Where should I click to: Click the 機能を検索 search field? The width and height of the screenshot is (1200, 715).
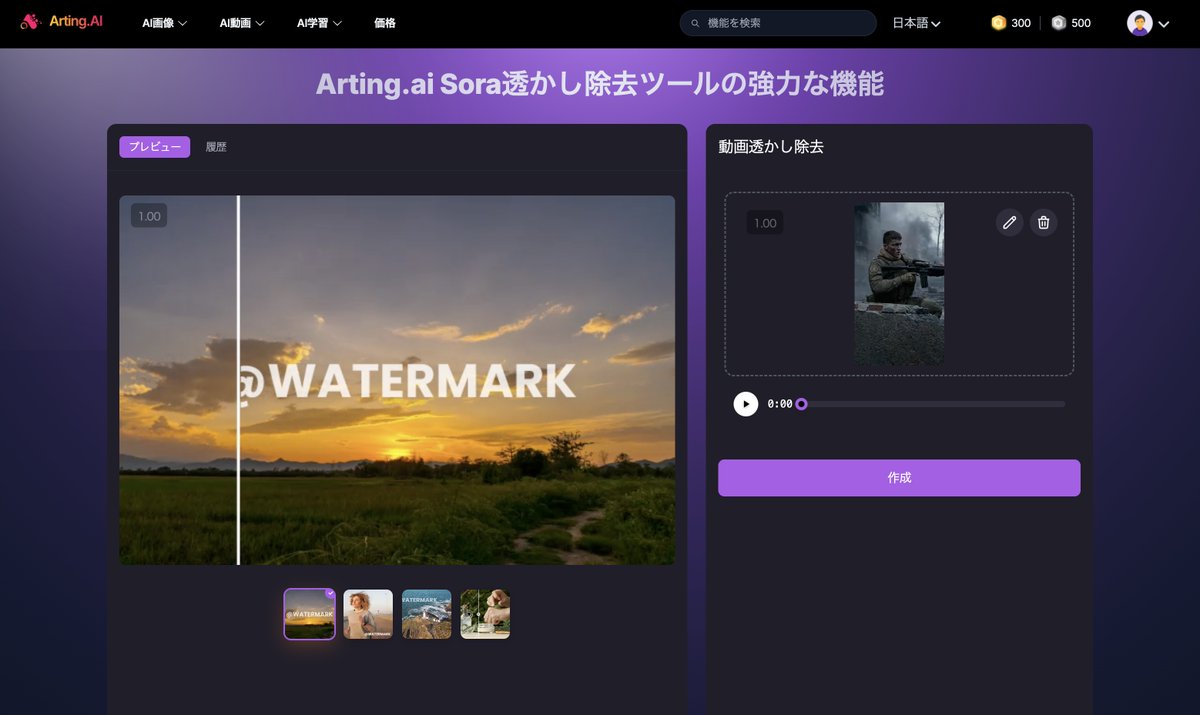point(778,23)
